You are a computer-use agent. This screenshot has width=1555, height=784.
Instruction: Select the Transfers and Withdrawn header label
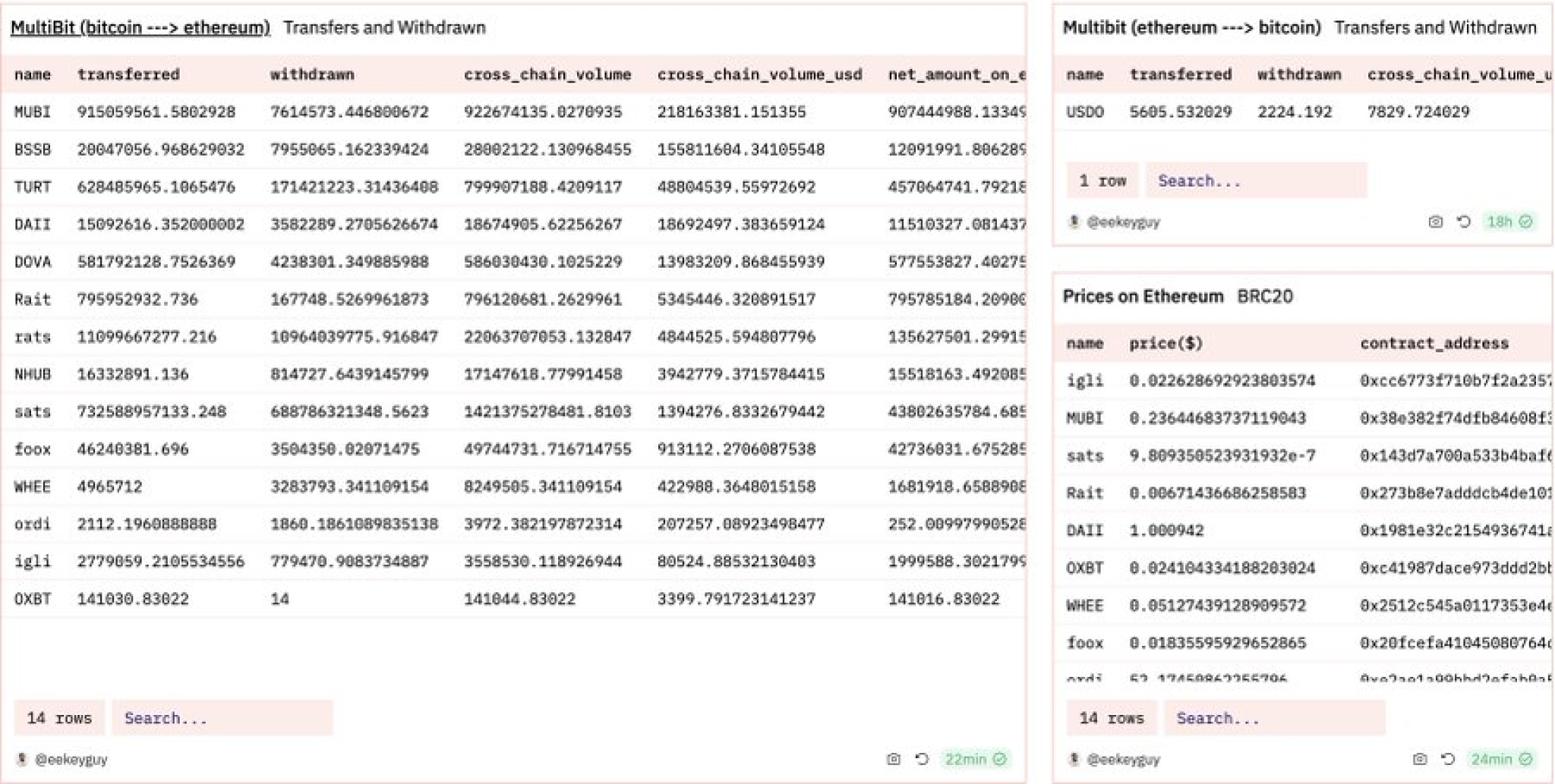point(386,27)
